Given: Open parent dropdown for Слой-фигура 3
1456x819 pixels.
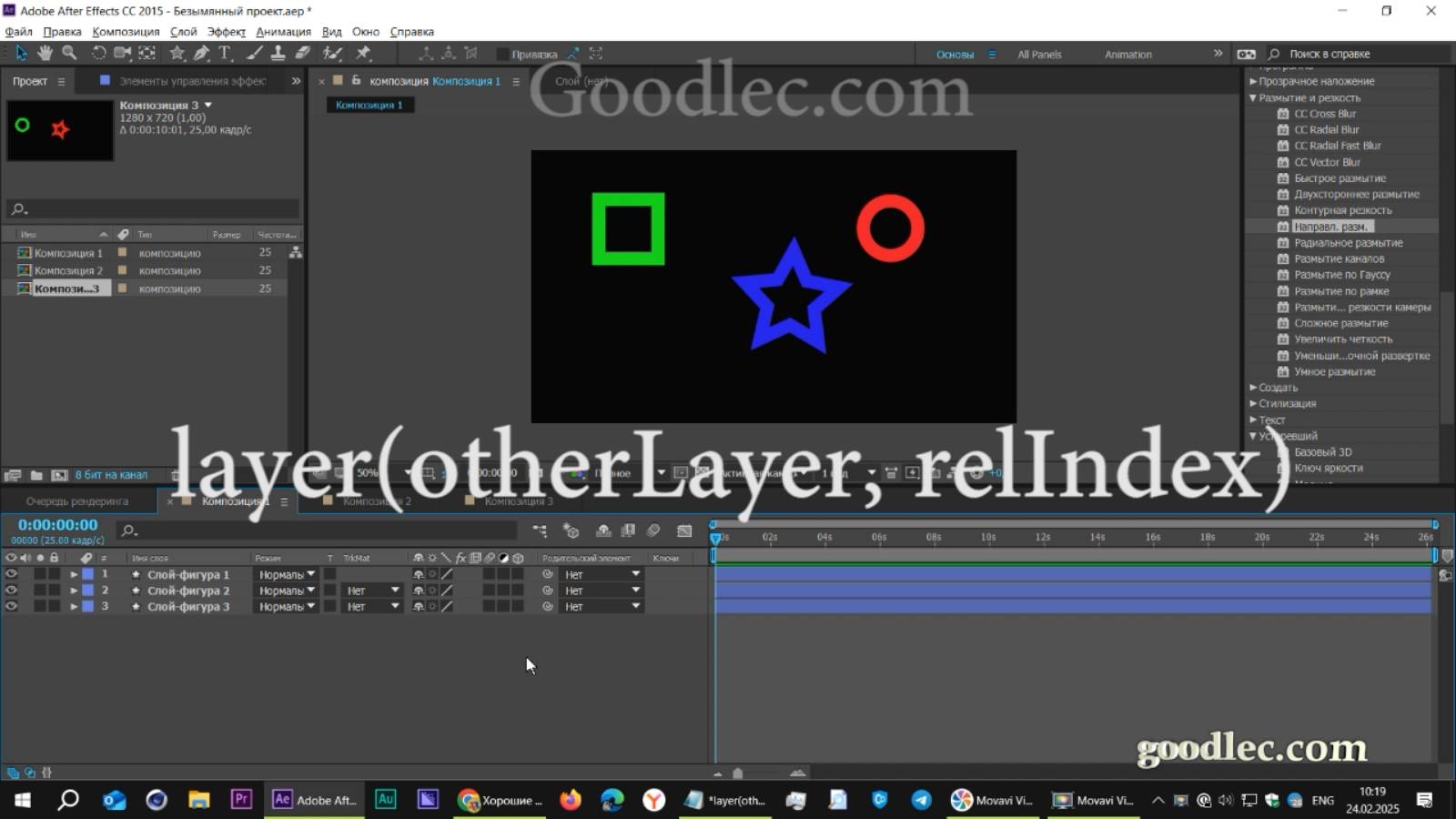Looking at the screenshot, I should pos(602,606).
